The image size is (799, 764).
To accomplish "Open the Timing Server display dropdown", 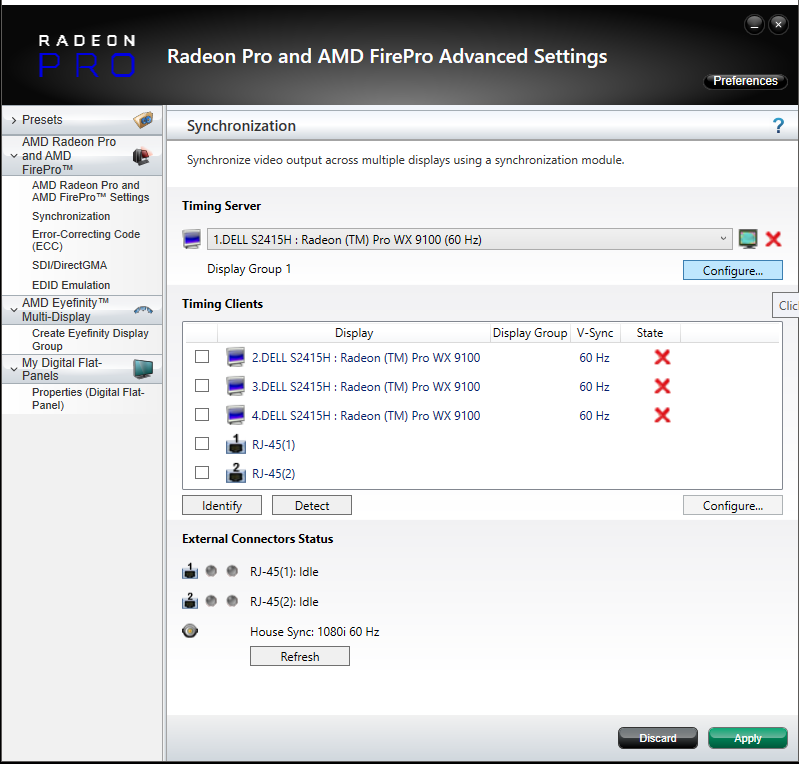I will click(x=469, y=239).
